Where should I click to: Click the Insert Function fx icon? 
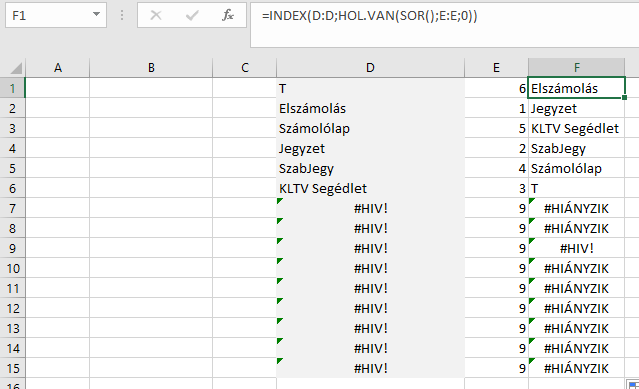pyautogui.click(x=228, y=15)
